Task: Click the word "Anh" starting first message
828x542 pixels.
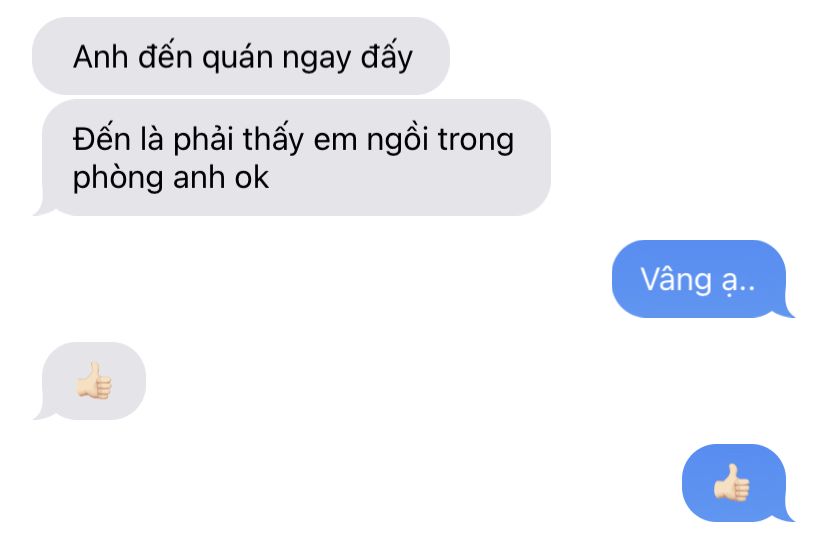Action: coord(100,57)
